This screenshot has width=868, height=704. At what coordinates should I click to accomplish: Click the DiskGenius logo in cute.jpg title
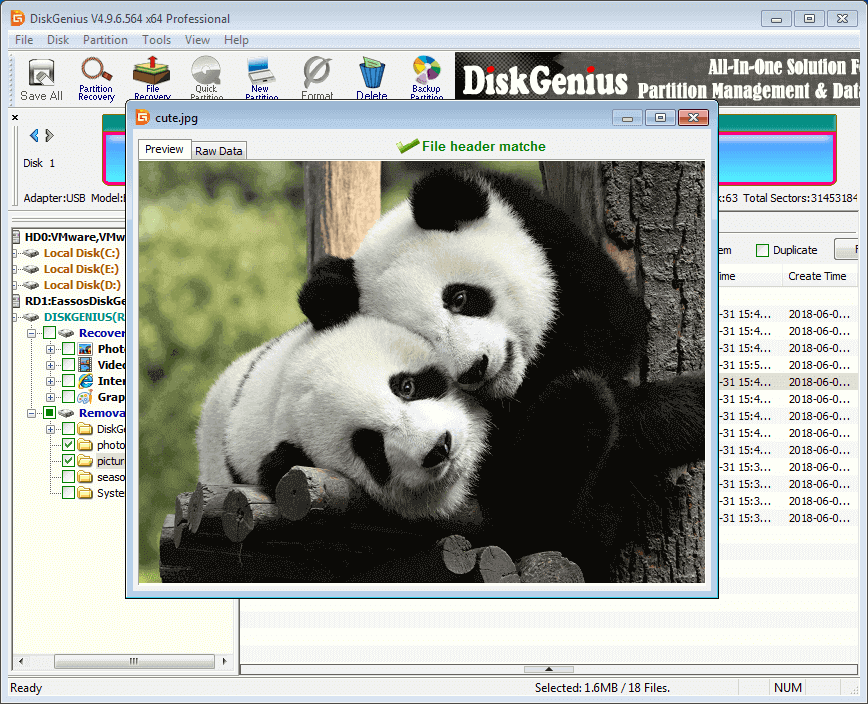(x=143, y=117)
